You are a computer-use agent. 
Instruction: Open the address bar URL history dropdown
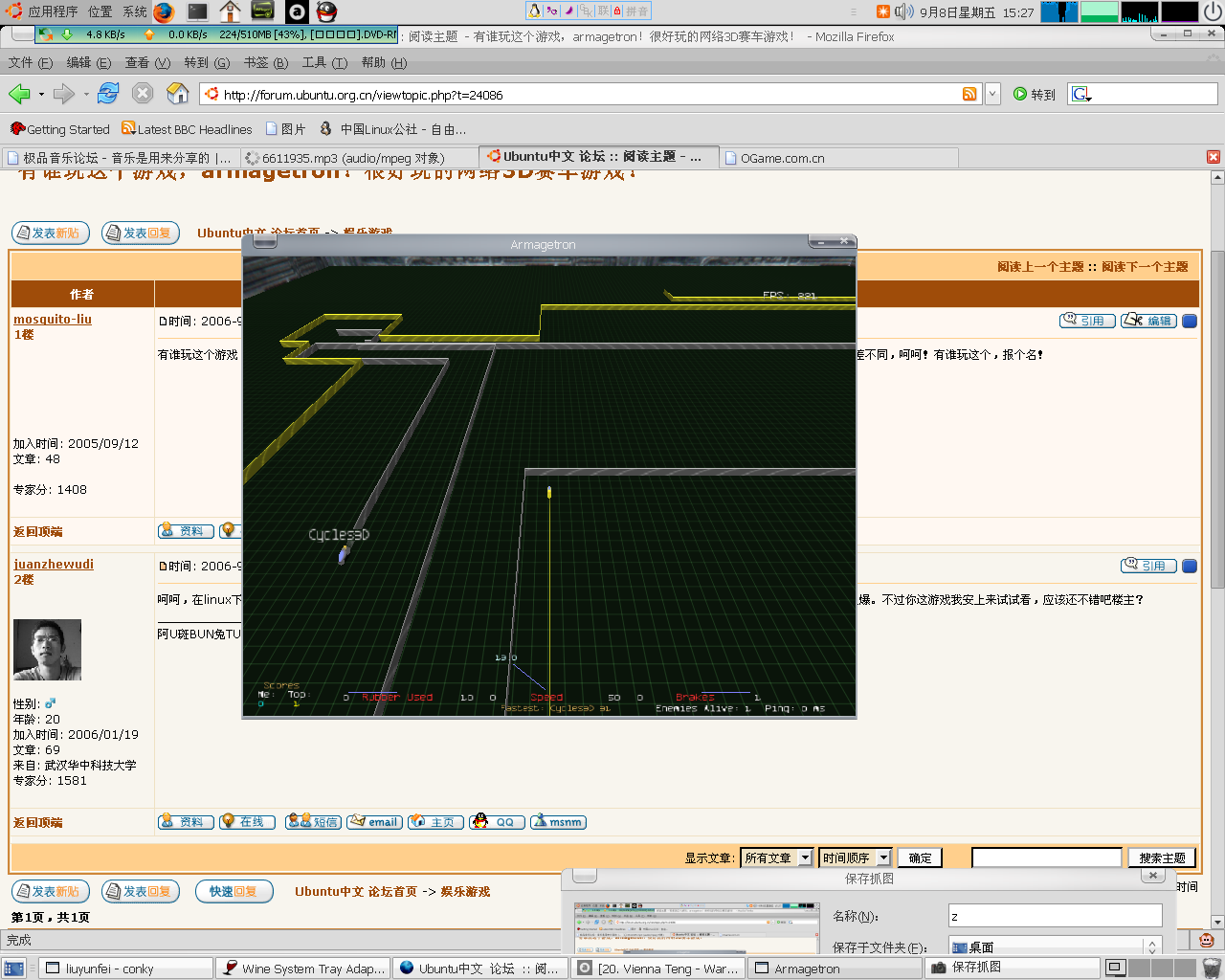(x=992, y=94)
